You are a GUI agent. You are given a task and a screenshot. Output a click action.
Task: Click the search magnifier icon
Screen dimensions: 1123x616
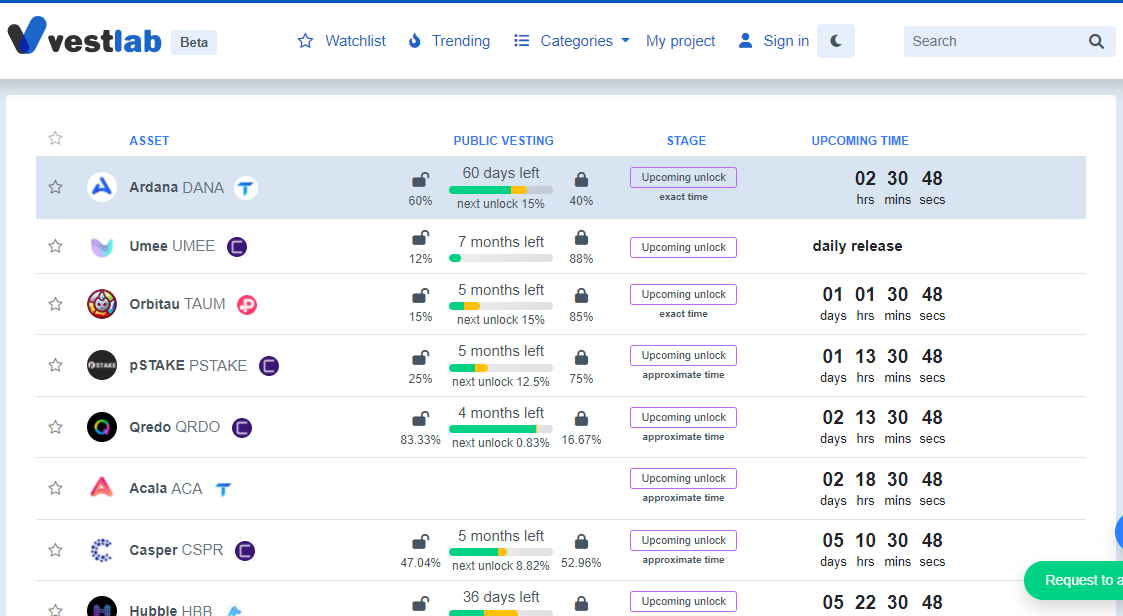point(1097,42)
